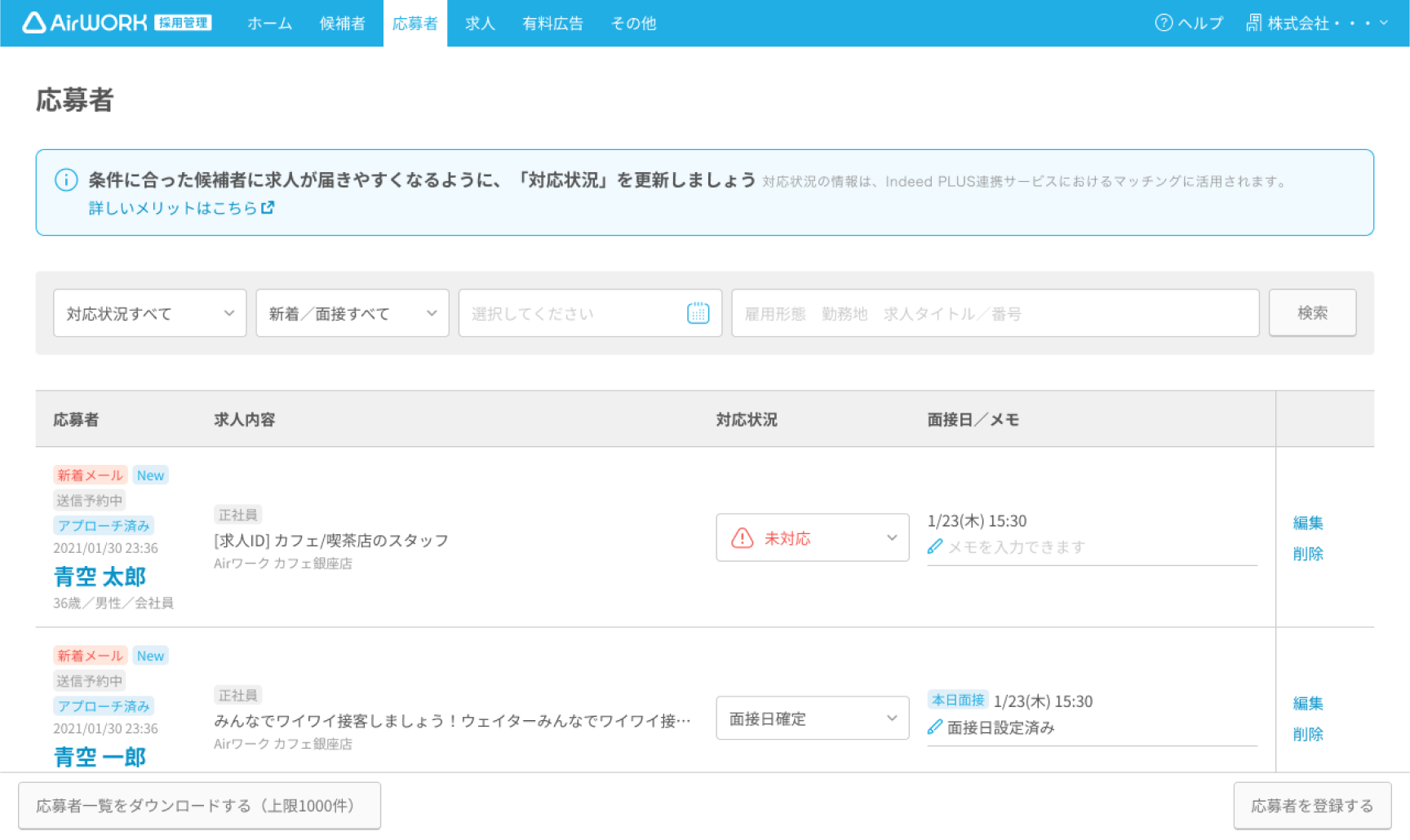
Task: Open the calendar date picker icon
Action: point(698,313)
